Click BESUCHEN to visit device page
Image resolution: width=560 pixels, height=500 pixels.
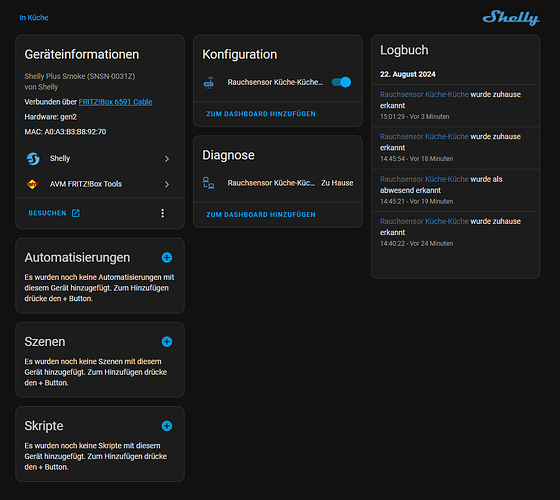(54, 213)
